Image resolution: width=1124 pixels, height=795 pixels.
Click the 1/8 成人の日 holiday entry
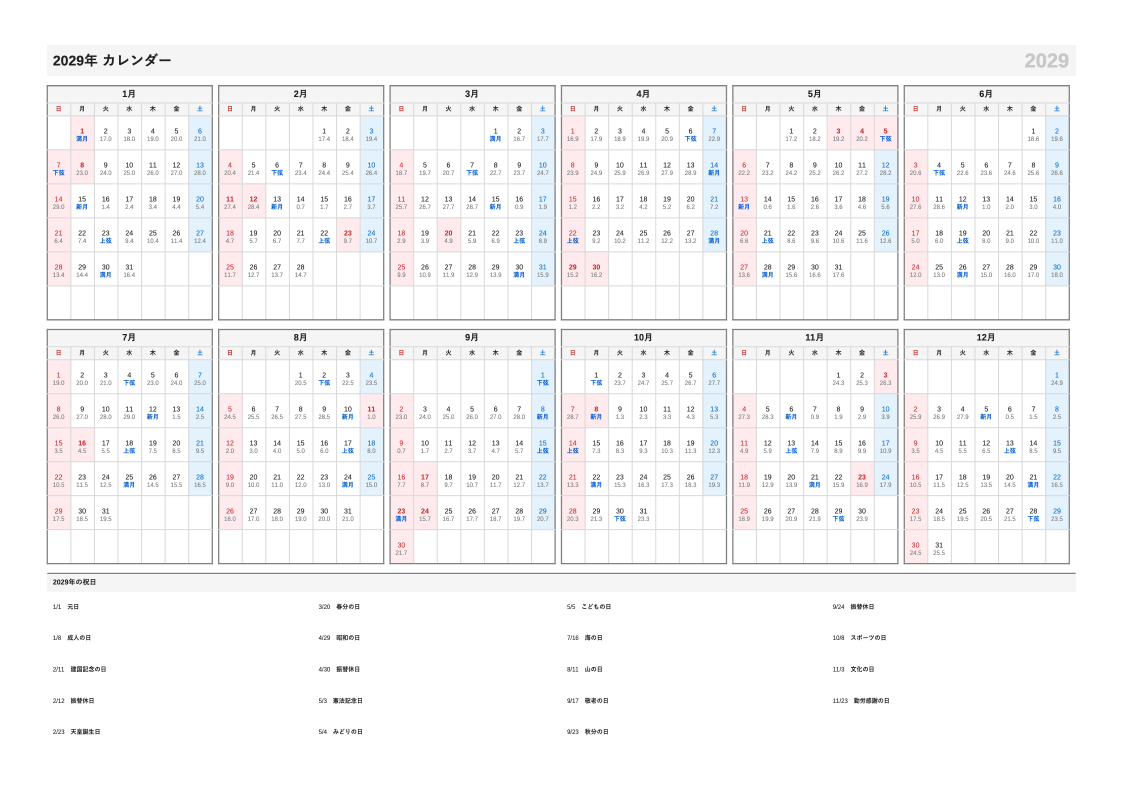point(72,637)
